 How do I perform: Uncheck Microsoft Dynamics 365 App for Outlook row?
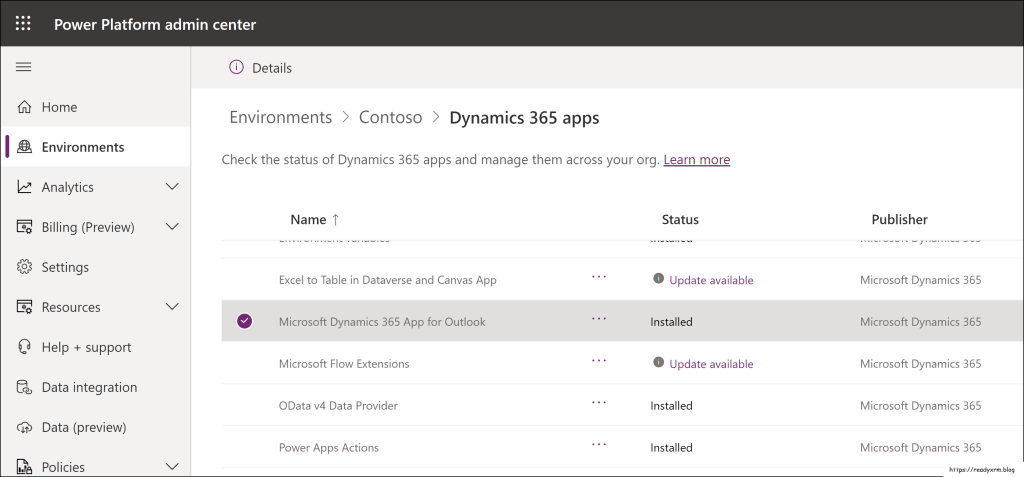[245, 321]
